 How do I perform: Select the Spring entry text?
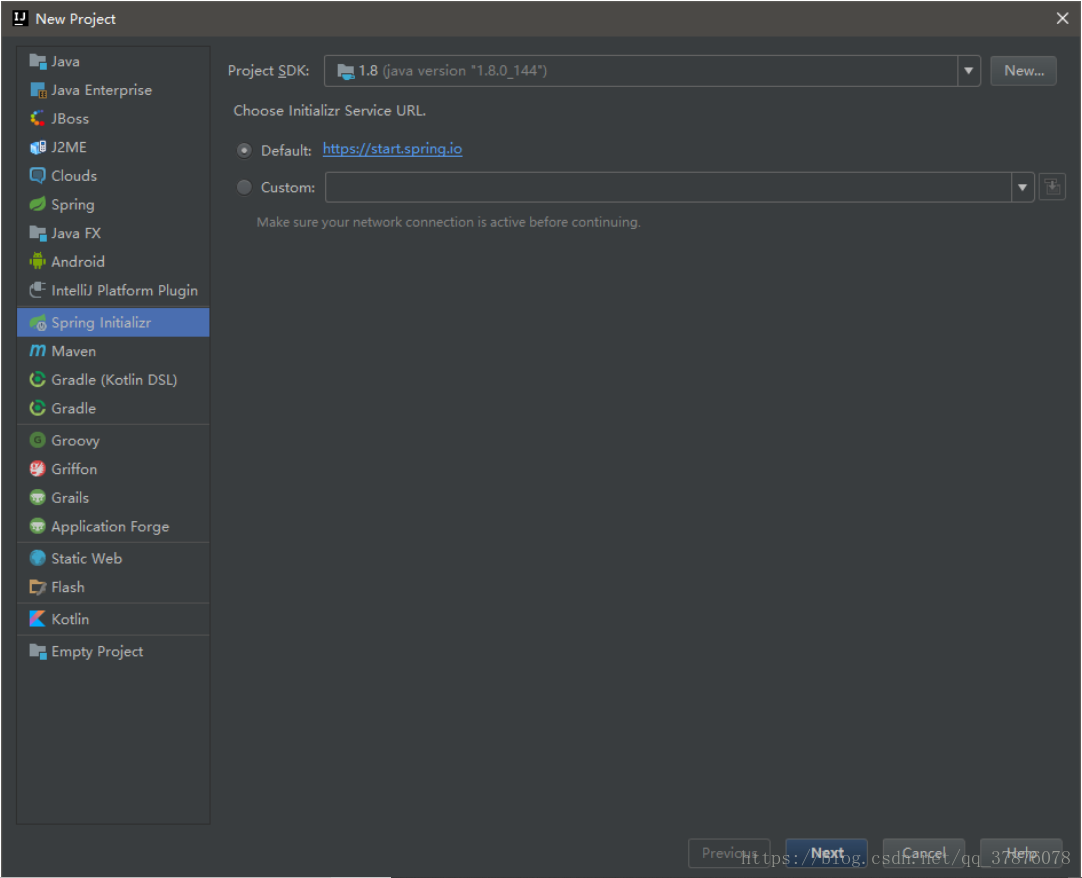tap(72, 204)
